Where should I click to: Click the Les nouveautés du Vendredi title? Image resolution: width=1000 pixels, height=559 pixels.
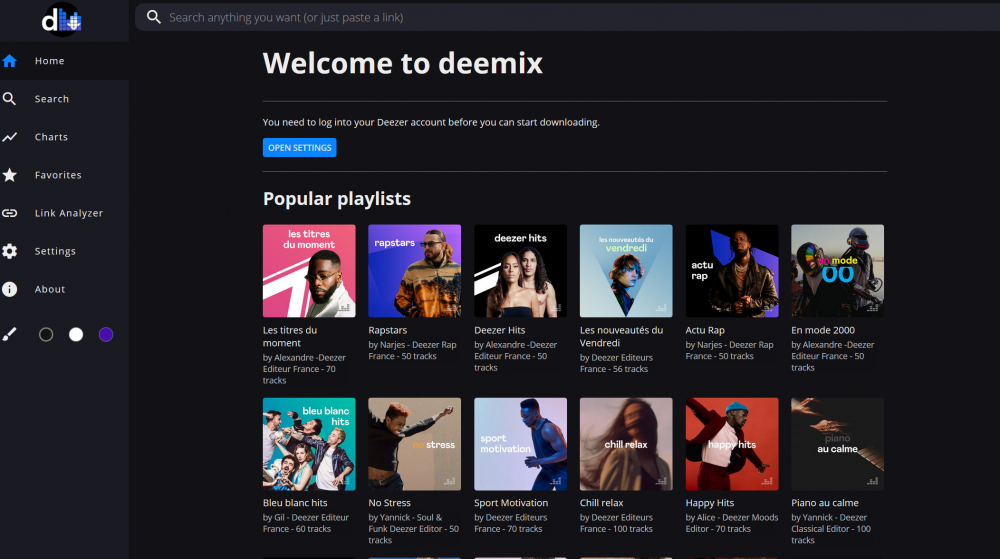click(x=621, y=337)
